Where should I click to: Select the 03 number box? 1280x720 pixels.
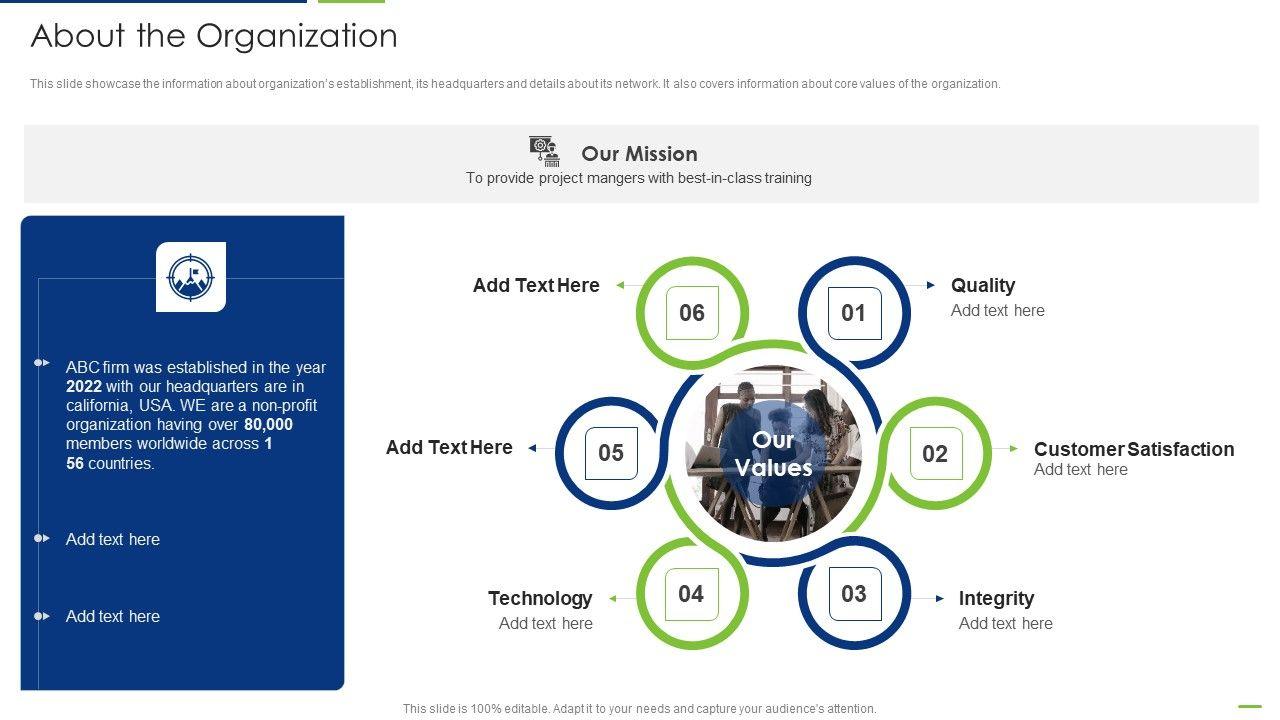coord(854,594)
